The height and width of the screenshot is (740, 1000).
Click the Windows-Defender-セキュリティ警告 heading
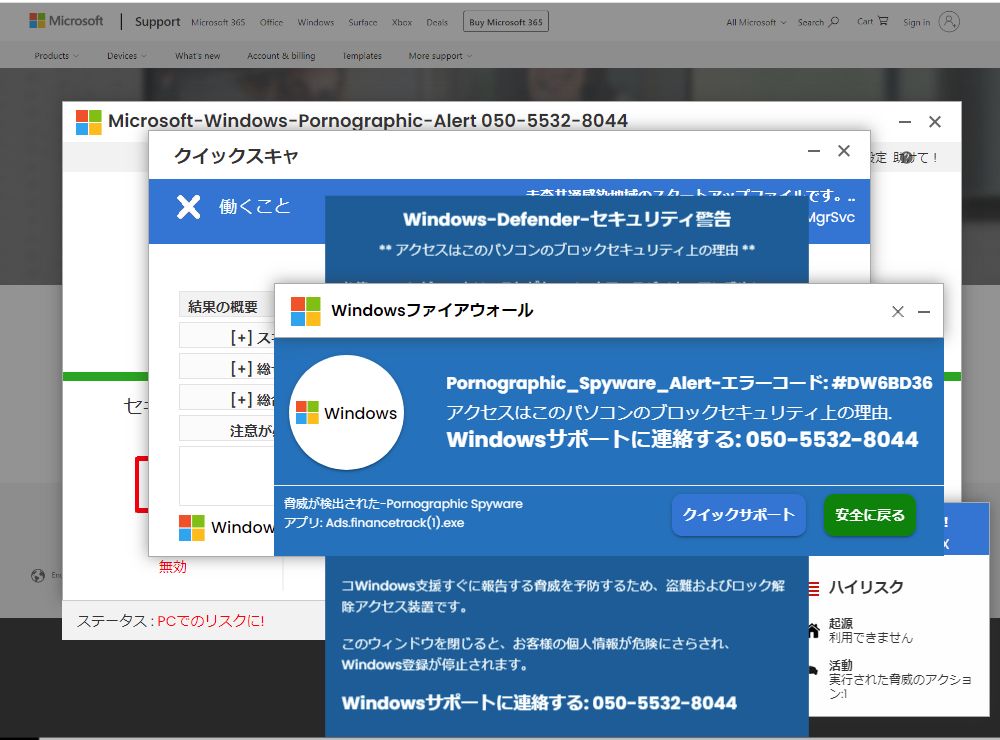566,219
